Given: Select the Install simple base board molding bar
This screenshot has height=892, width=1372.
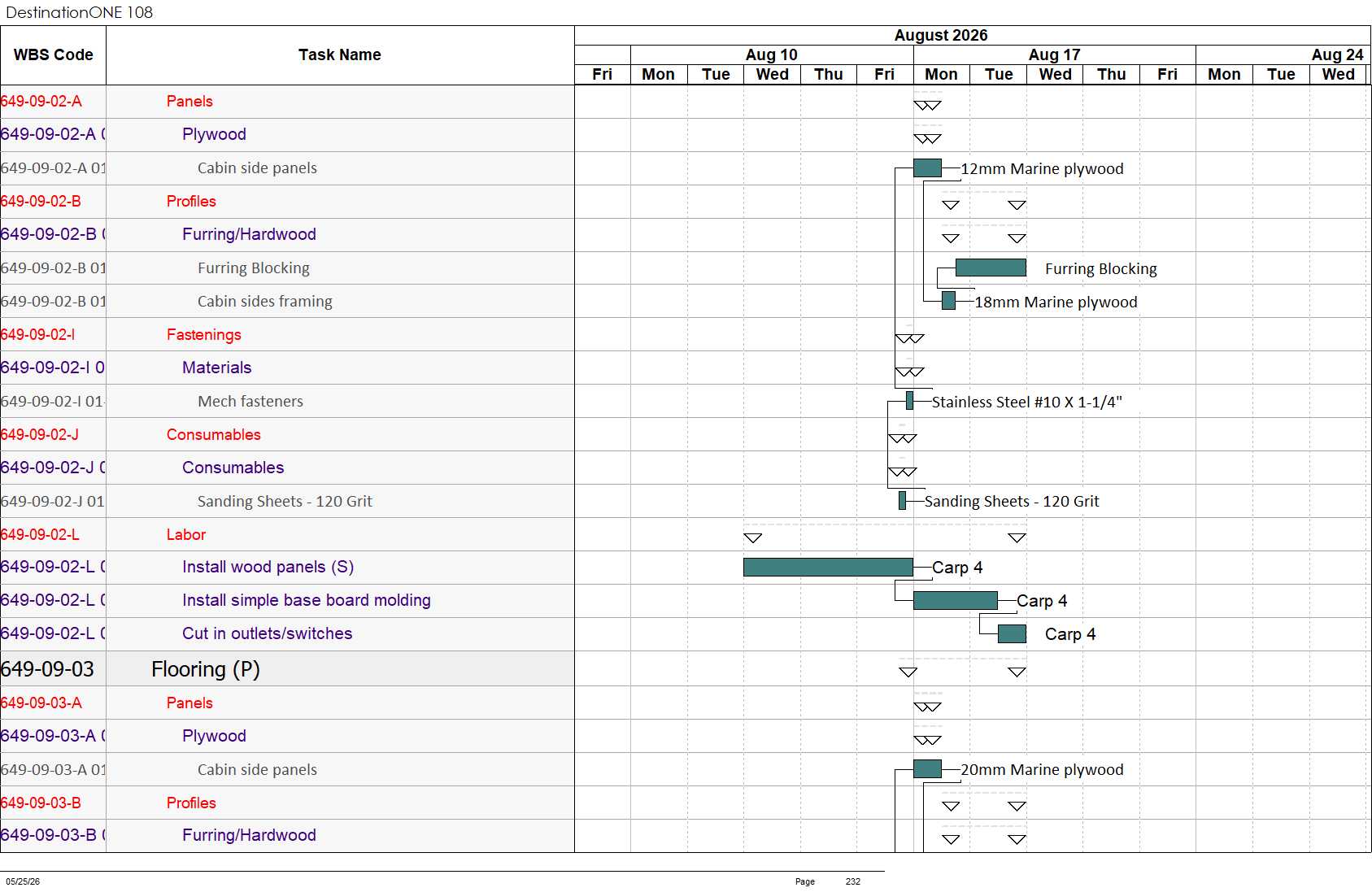Looking at the screenshot, I should tap(956, 600).
